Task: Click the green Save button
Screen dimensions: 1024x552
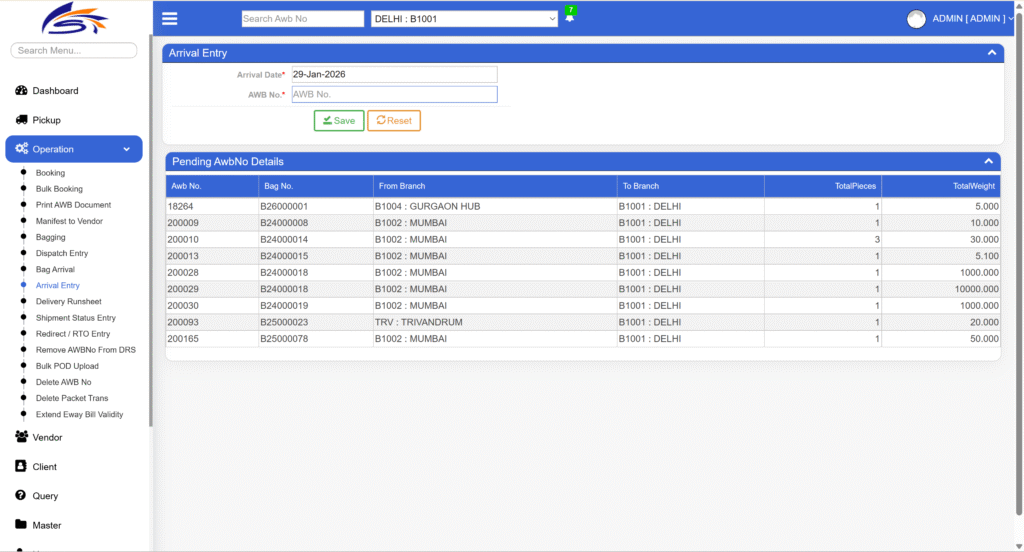Action: click(339, 120)
